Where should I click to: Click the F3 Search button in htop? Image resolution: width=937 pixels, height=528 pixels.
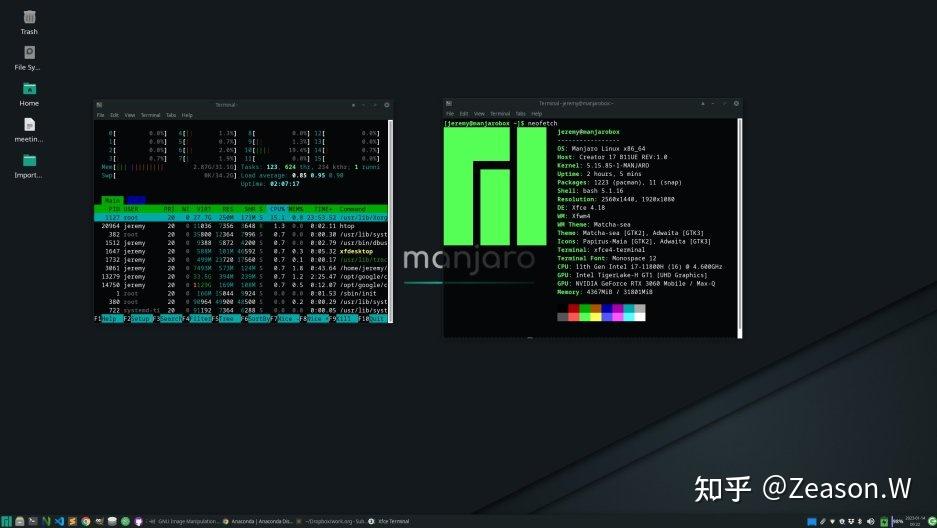(x=168, y=319)
